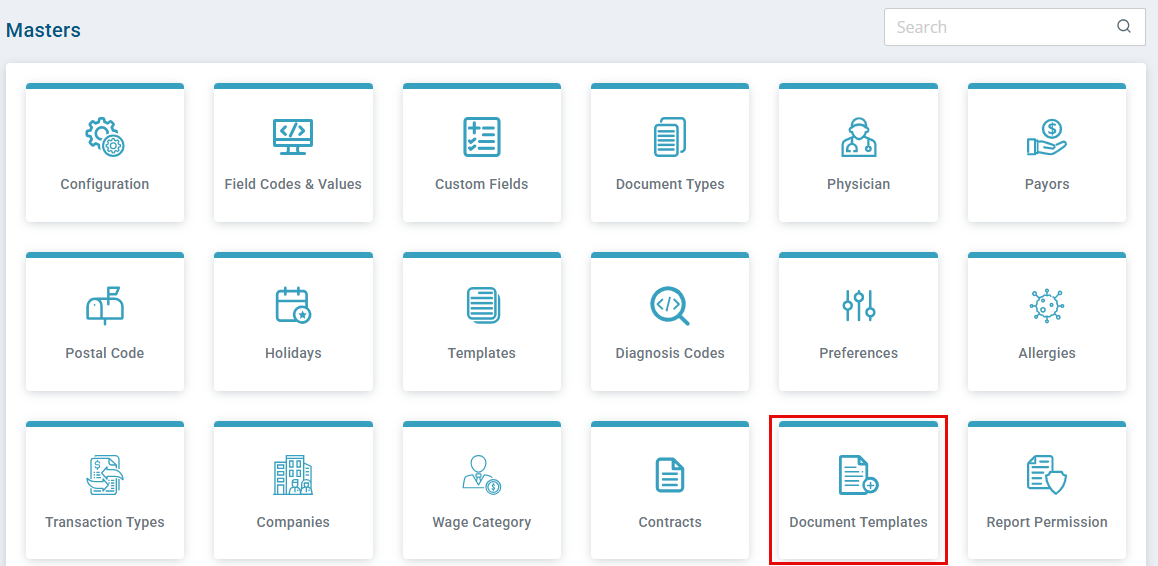The image size is (1158, 566).
Task: Open the Postal Code mailbox icon
Action: point(105,306)
